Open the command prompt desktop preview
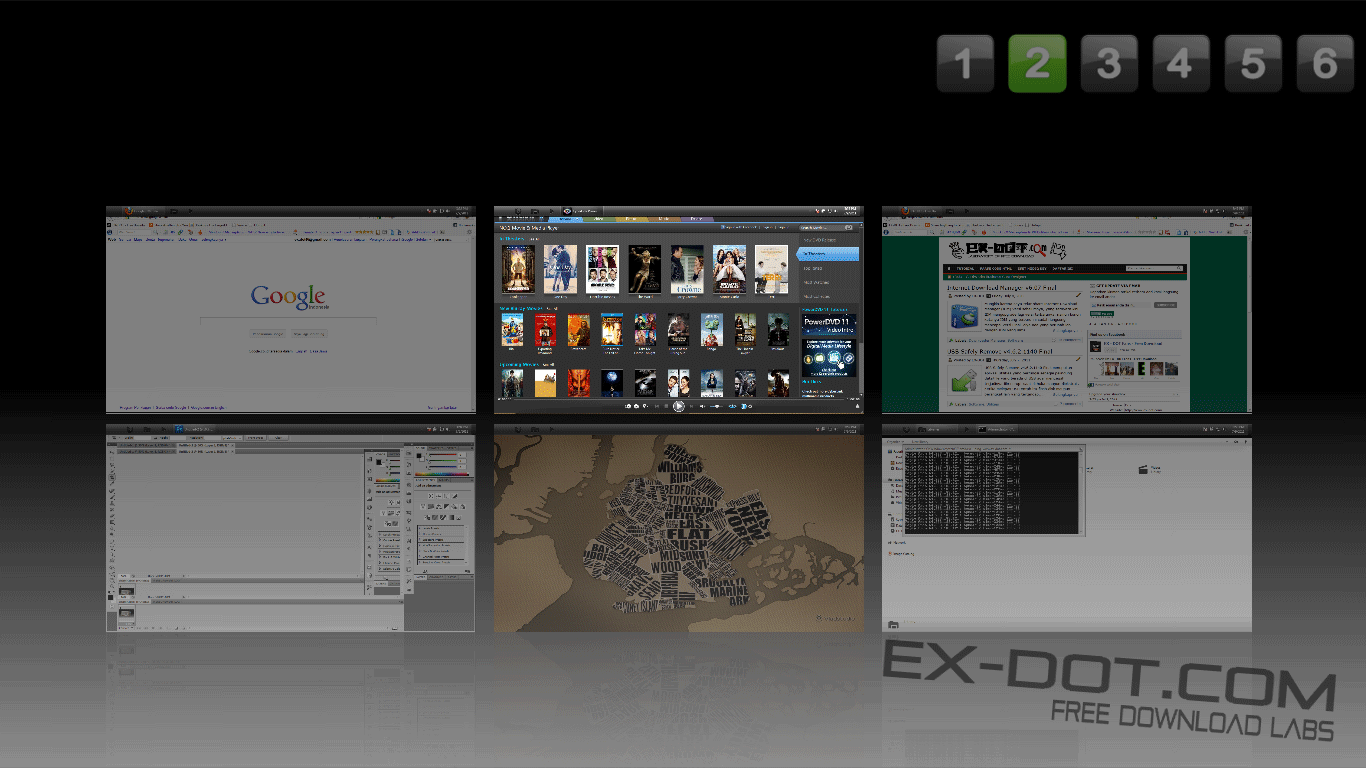The image size is (1366, 768). 1066,528
